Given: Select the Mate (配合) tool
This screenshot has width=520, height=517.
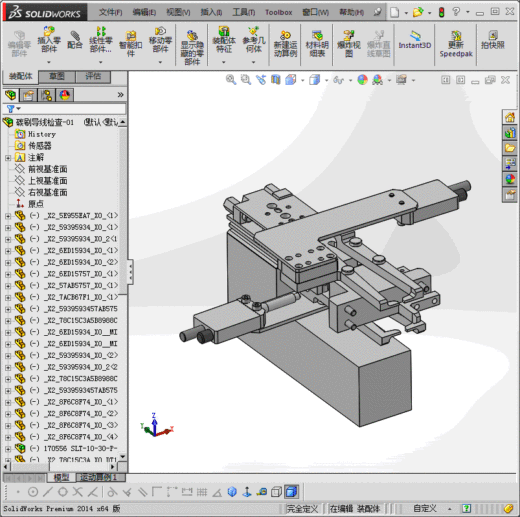Looking at the screenshot, I should tap(74, 40).
